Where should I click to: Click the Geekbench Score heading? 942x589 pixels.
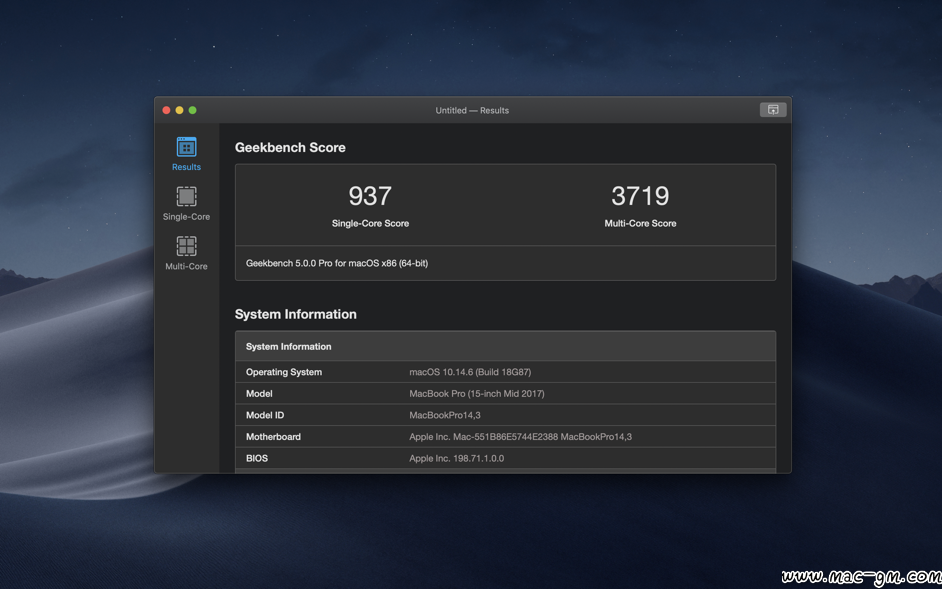pos(290,147)
